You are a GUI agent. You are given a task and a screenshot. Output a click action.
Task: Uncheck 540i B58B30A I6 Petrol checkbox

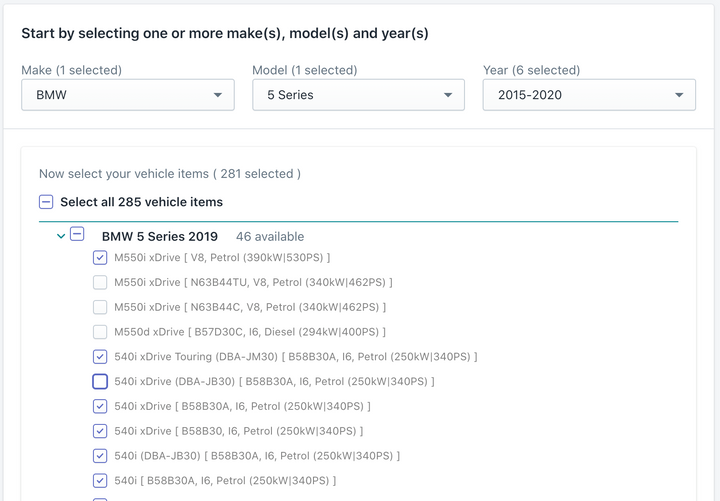point(100,481)
